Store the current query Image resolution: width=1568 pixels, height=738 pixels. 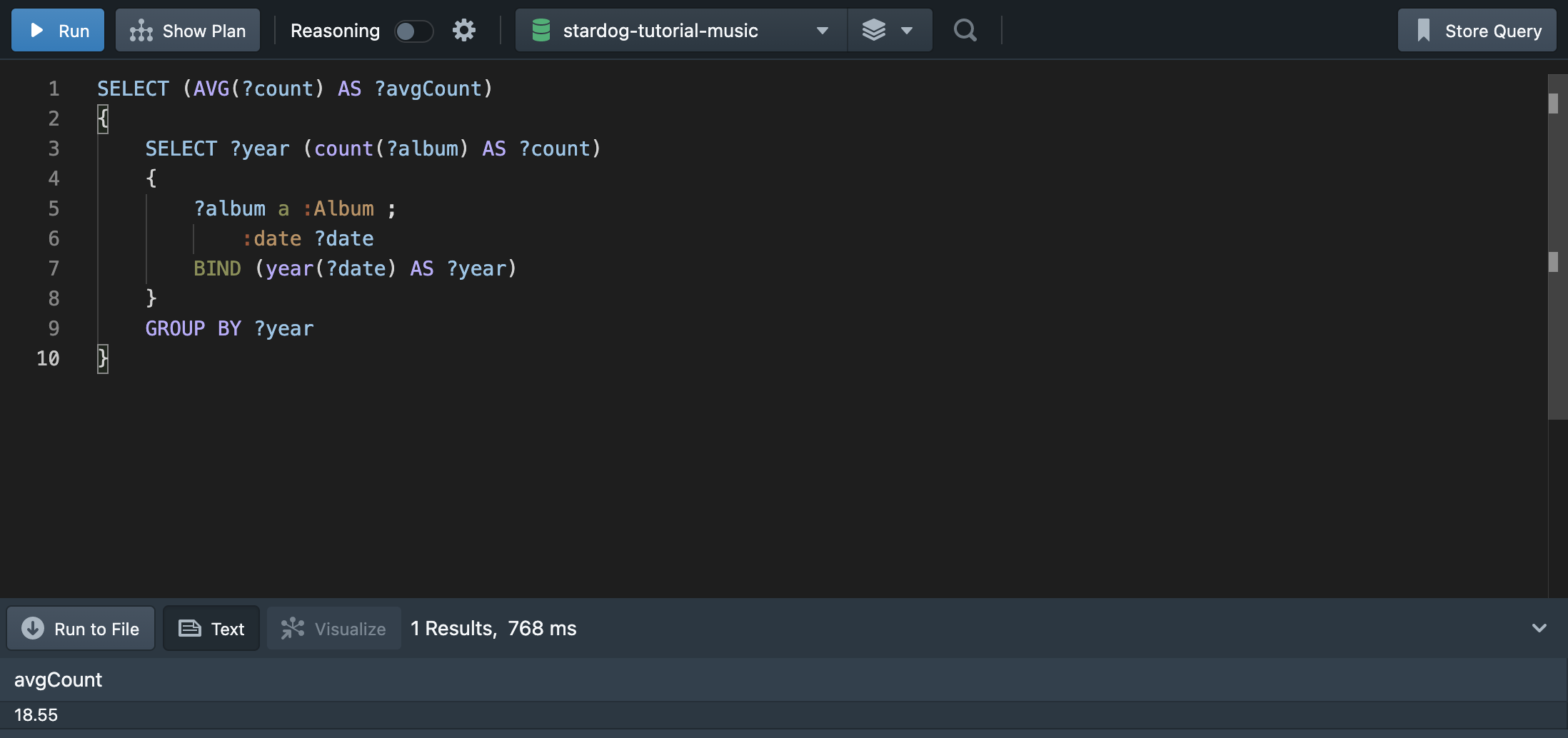1477,30
